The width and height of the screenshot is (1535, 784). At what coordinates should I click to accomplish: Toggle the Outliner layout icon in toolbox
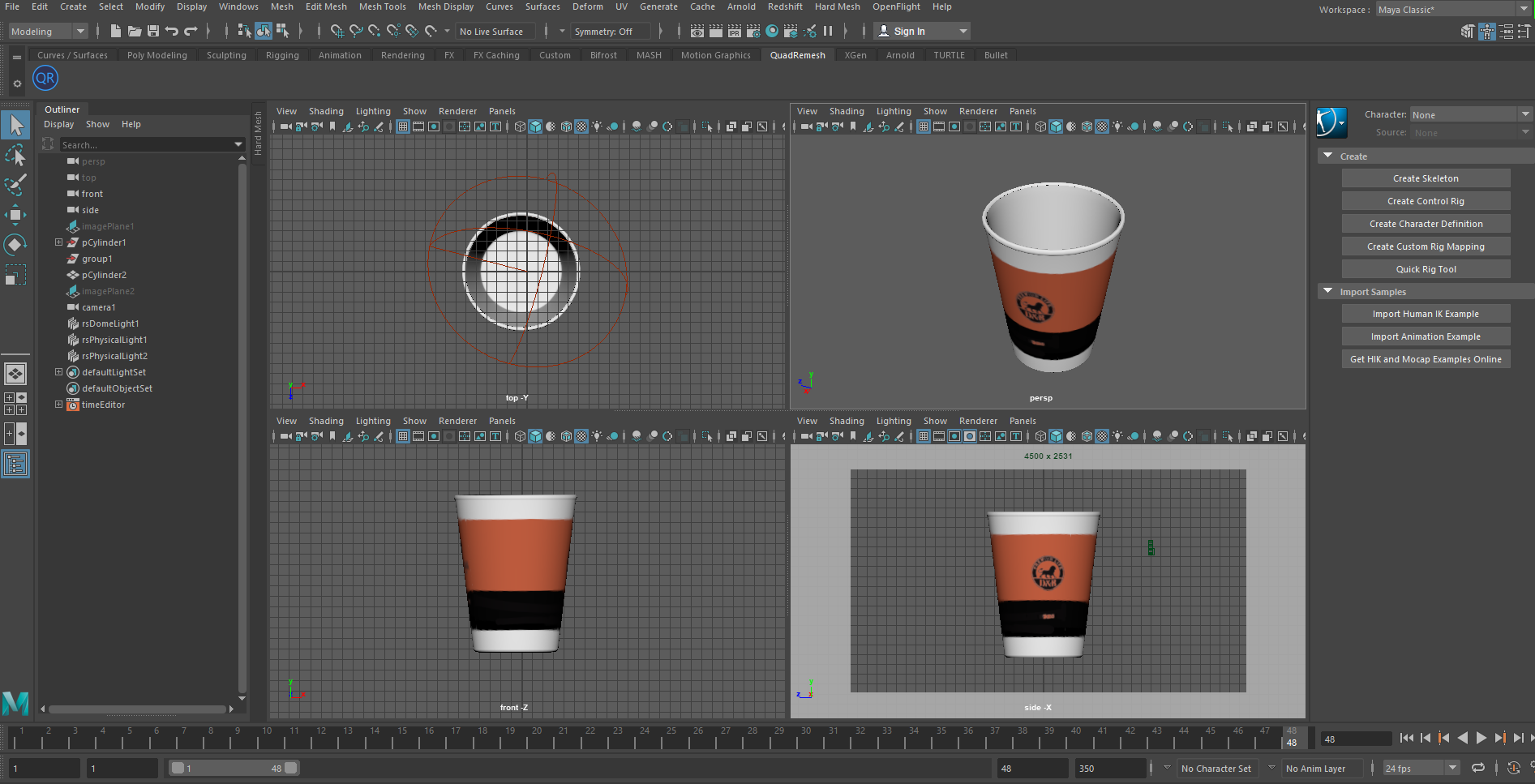click(15, 464)
